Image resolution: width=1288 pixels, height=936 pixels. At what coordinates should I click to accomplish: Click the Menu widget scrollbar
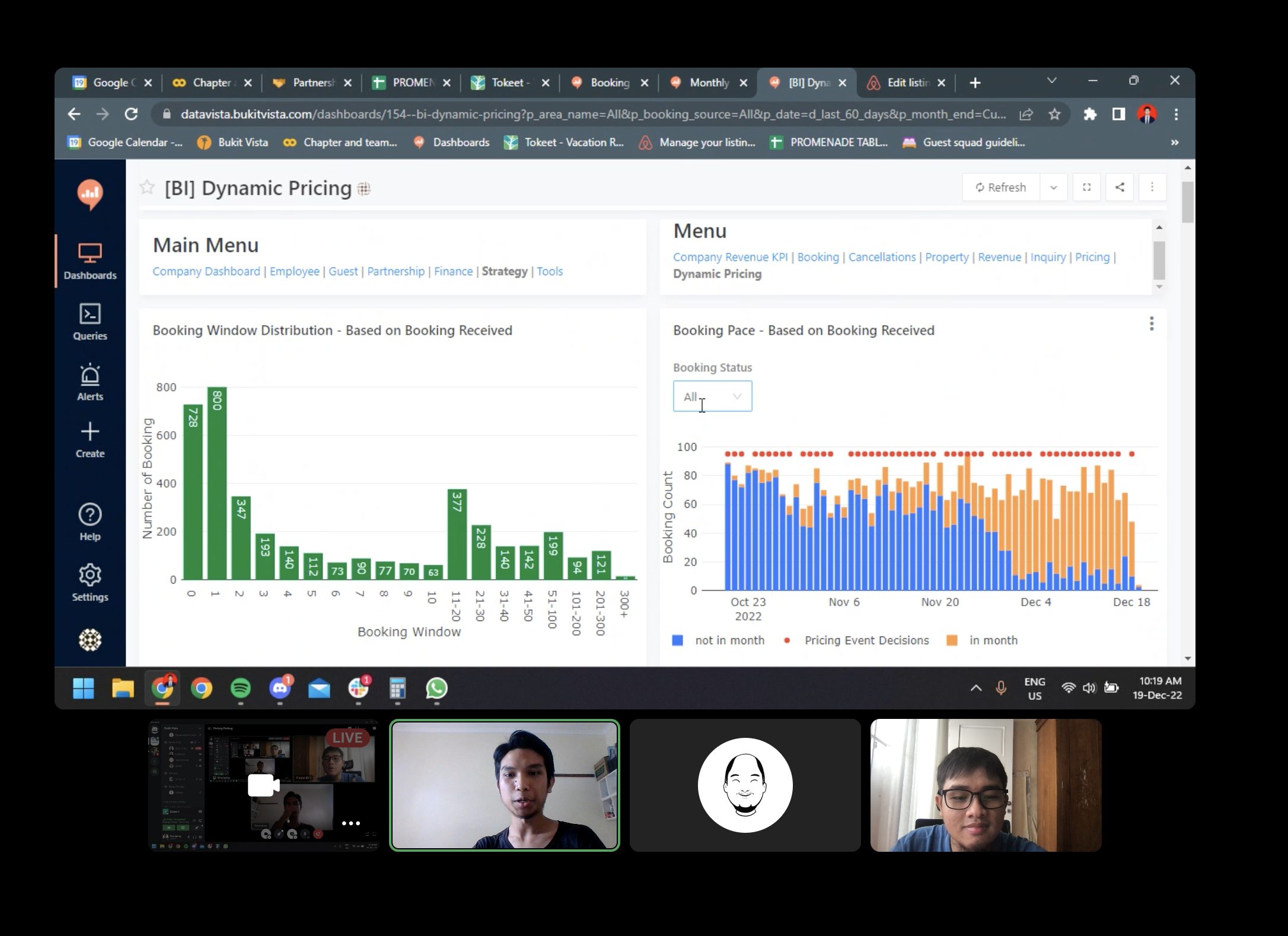(1159, 260)
